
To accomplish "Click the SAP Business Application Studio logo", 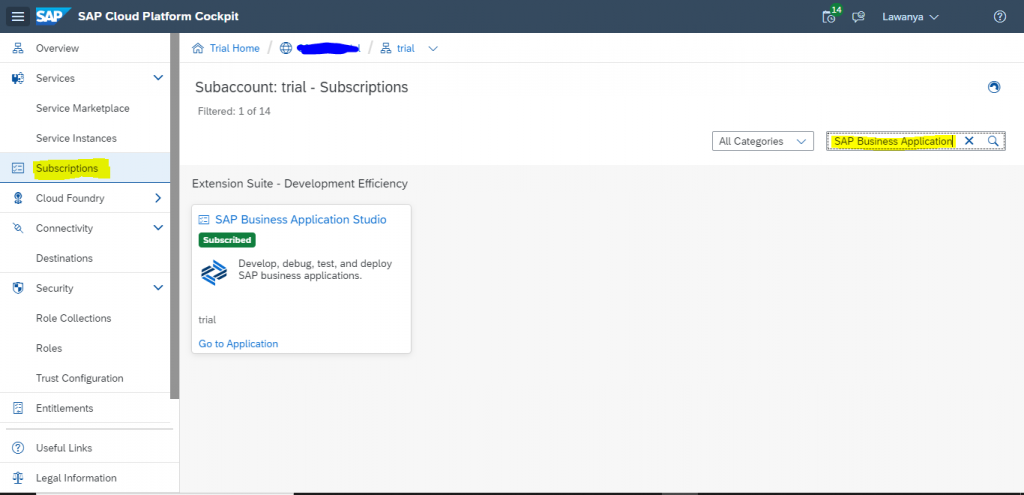I will click(214, 272).
